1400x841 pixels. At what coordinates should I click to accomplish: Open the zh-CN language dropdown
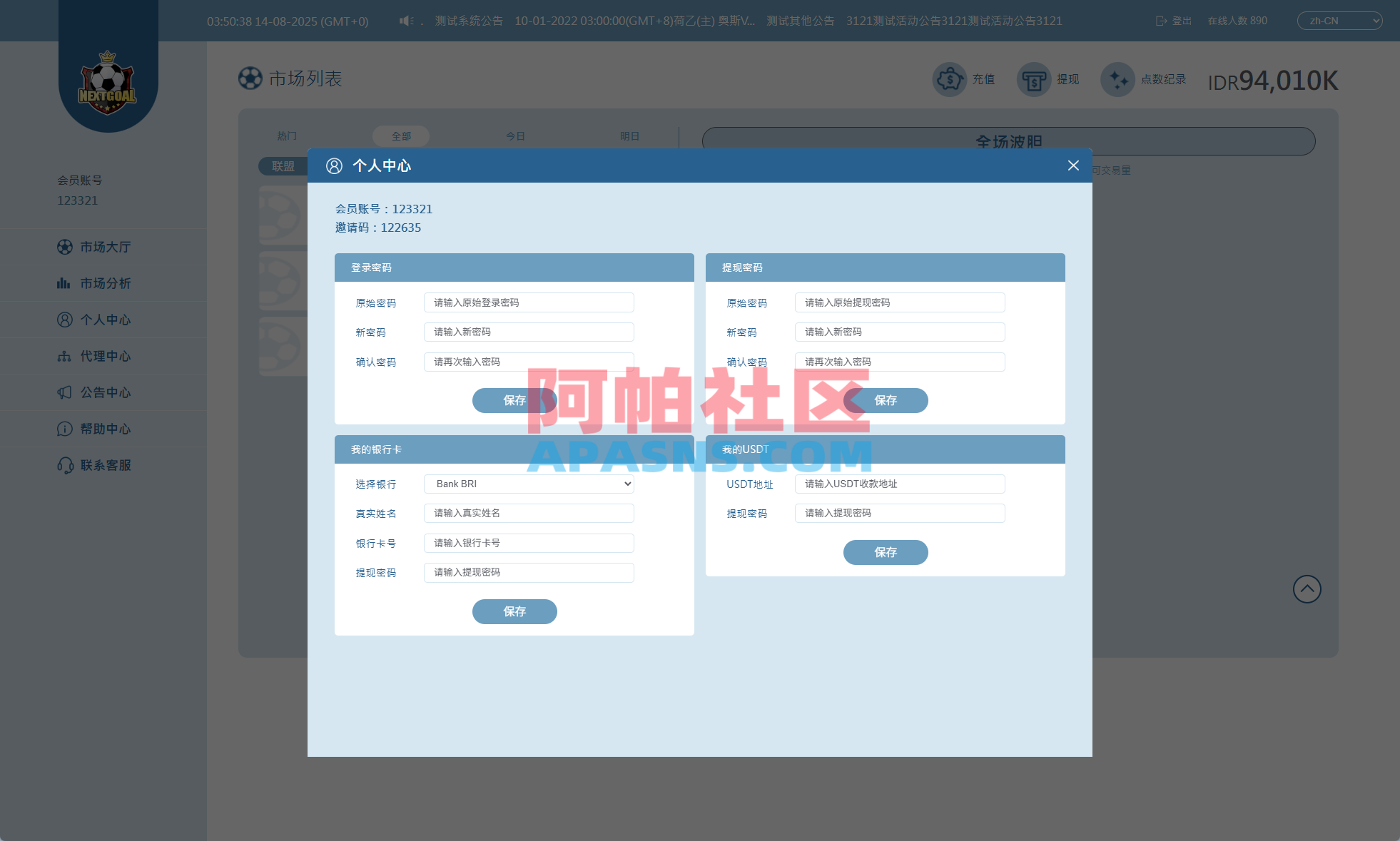(1339, 20)
